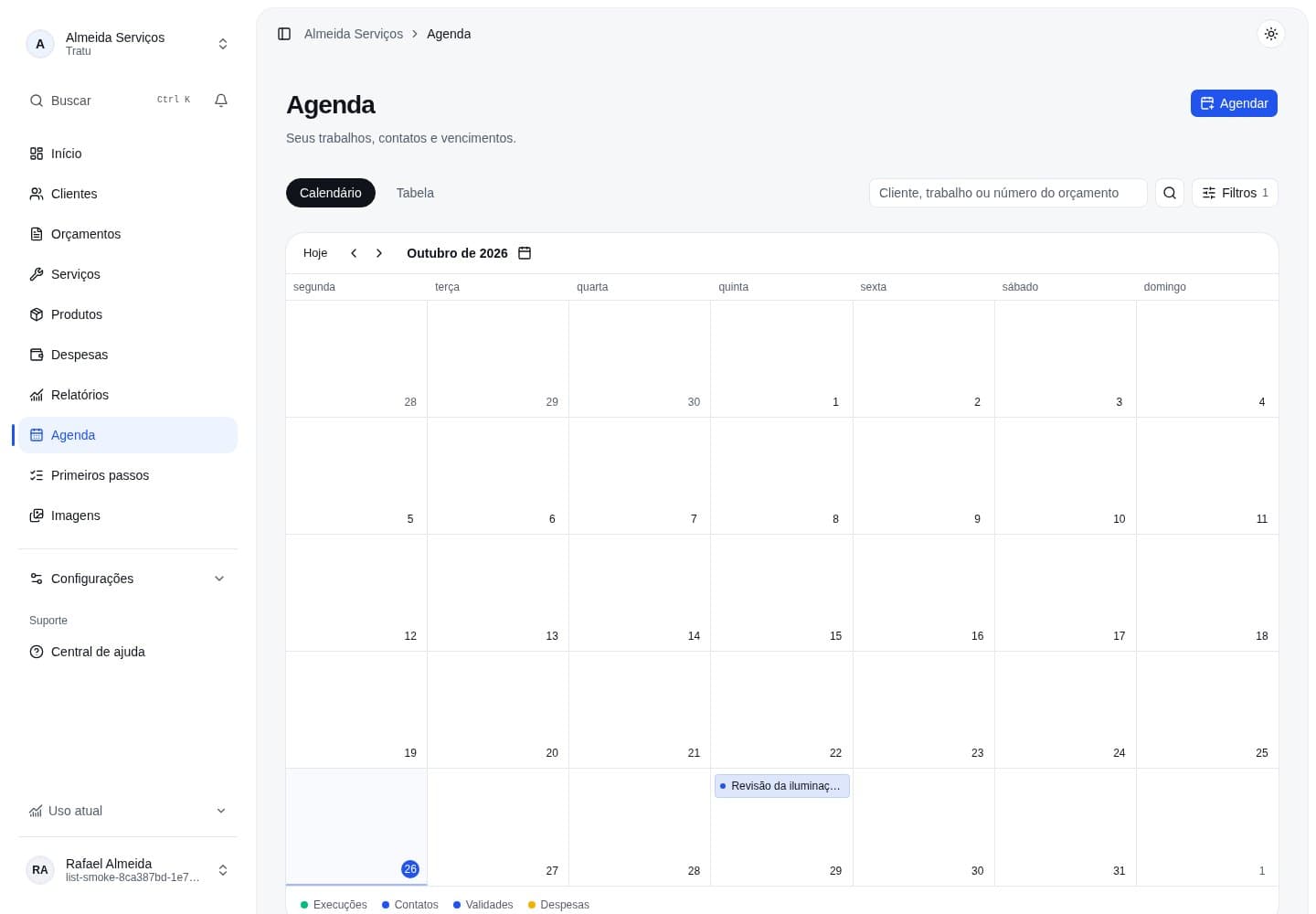
Task: Open notifications bell
Action: tap(221, 101)
